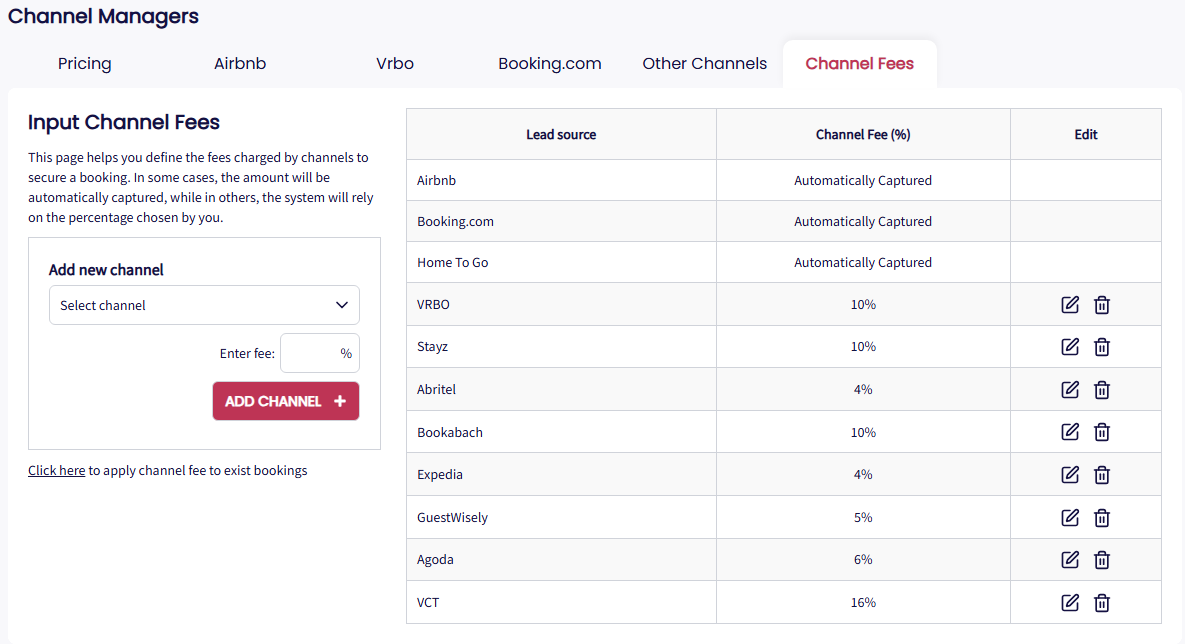
Task: Follow the 'Click here' link
Action: click(56, 470)
